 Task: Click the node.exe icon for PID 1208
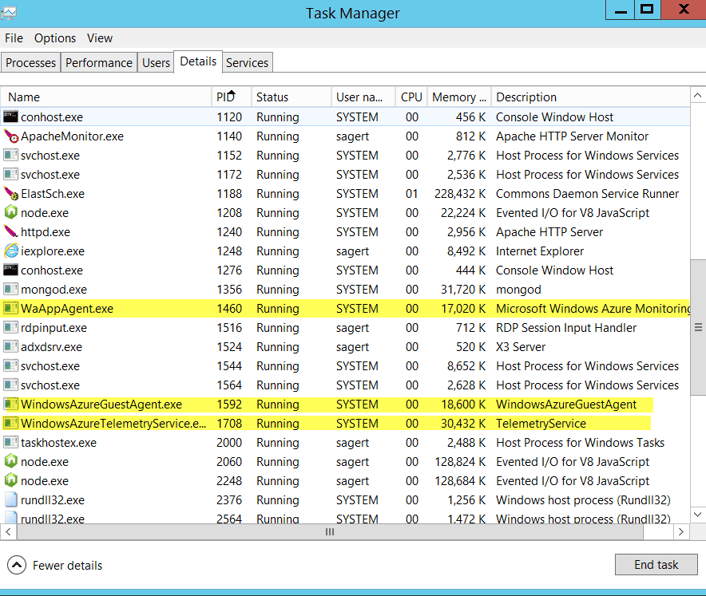[x=10, y=212]
